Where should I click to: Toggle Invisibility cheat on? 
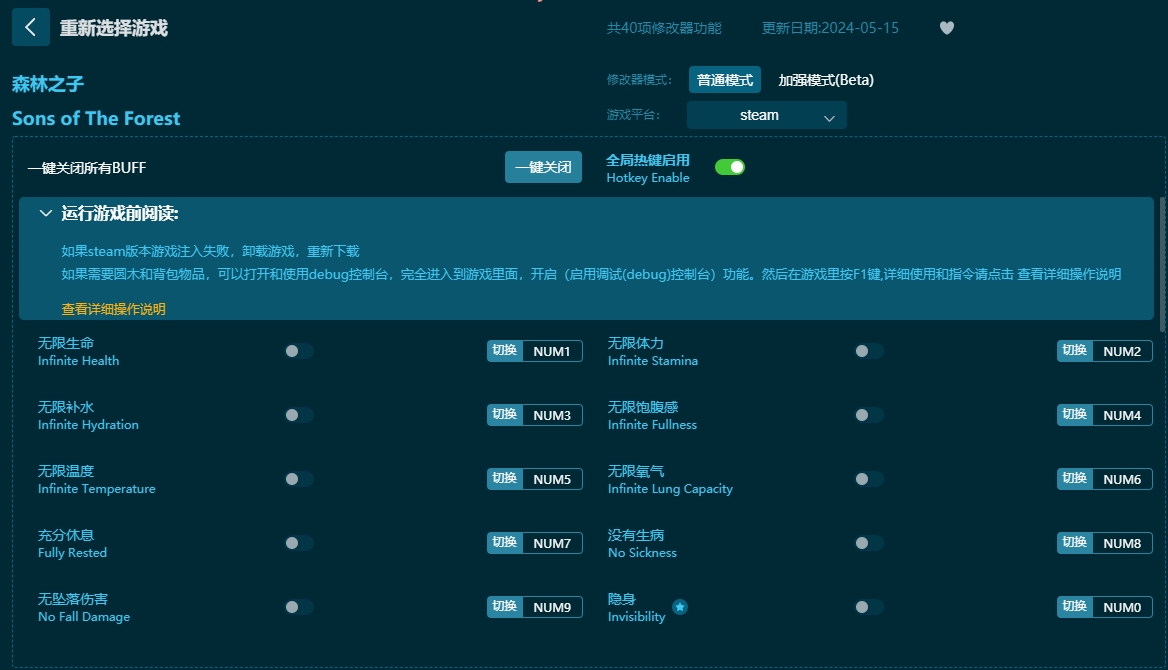pos(869,607)
